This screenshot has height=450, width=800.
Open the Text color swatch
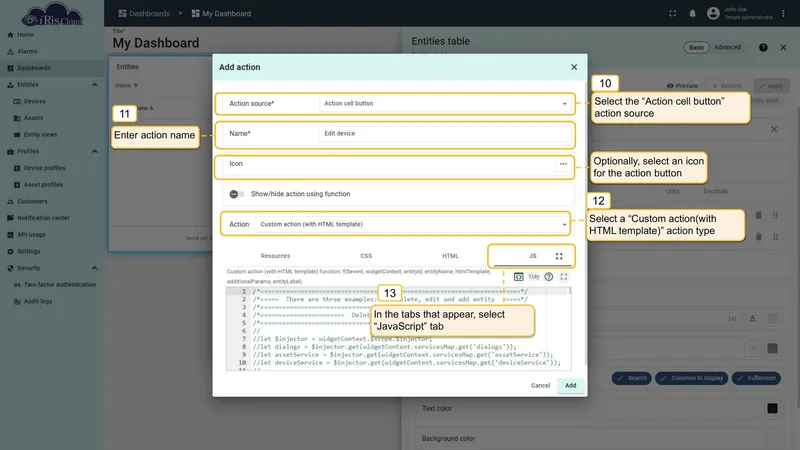point(772,408)
